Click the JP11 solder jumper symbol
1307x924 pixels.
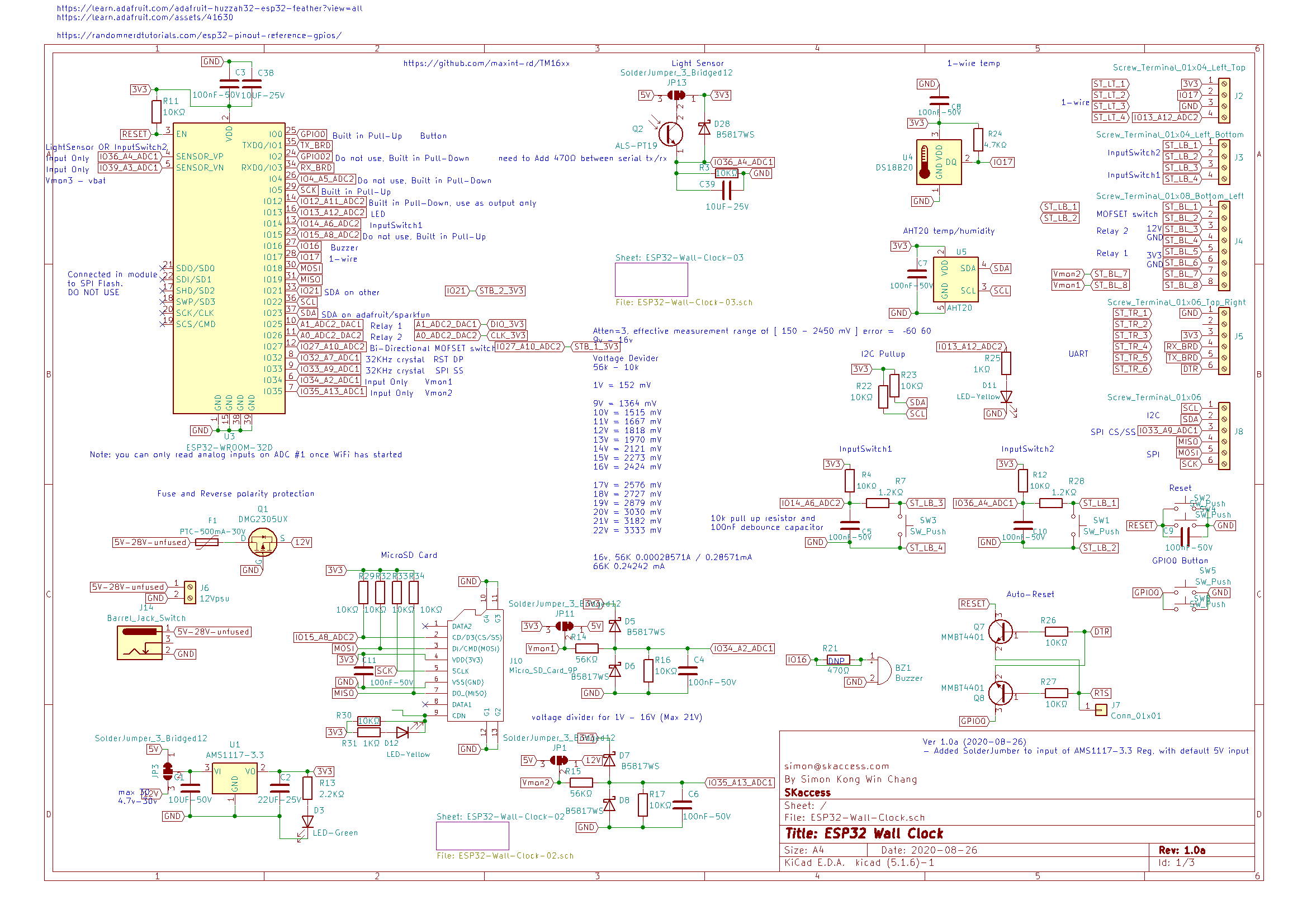pyautogui.click(x=564, y=626)
